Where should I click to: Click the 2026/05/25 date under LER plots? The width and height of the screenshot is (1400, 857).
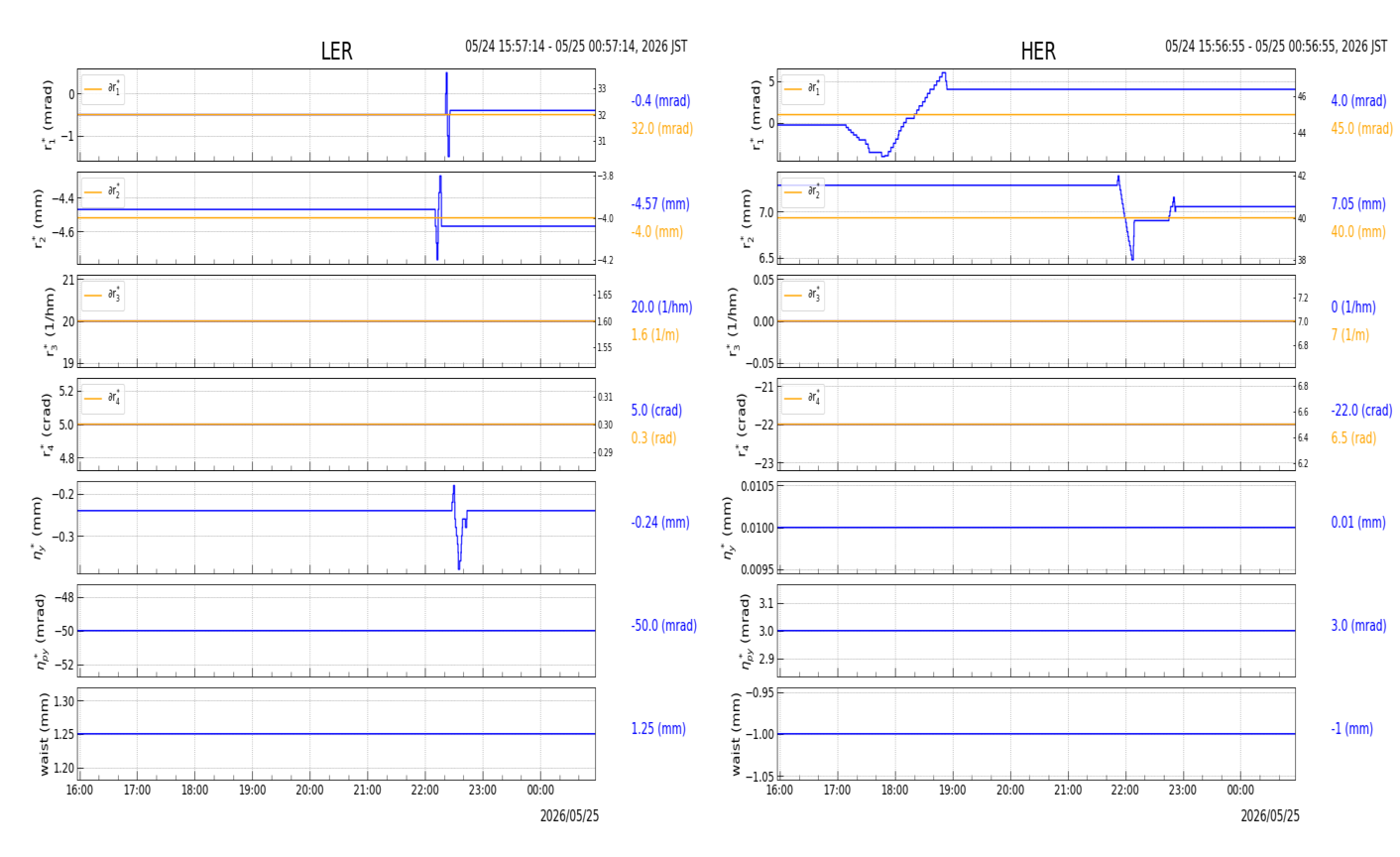point(569,815)
